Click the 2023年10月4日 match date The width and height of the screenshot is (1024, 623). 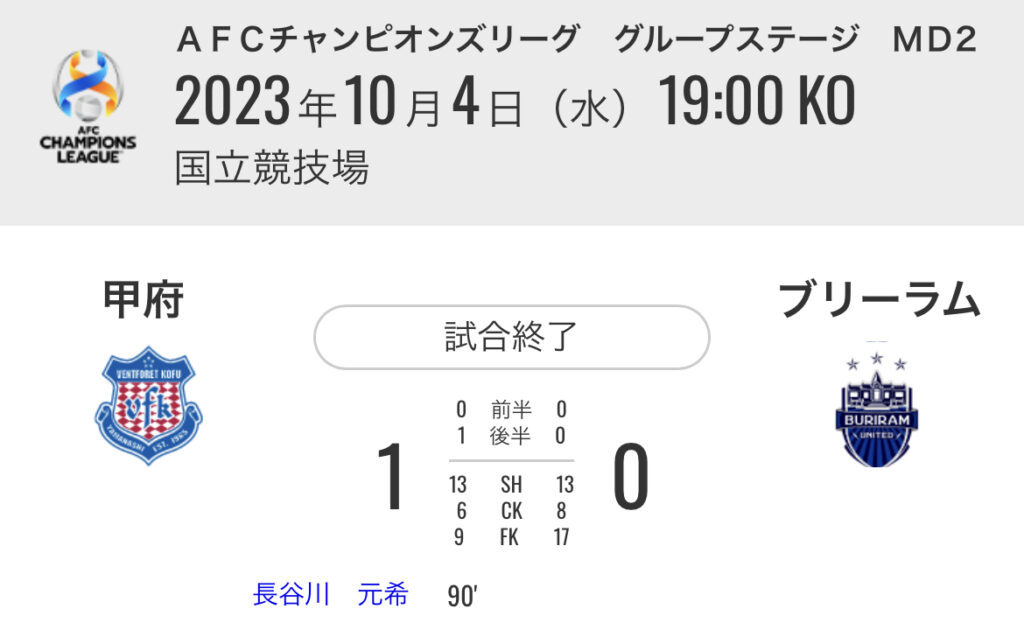348,102
